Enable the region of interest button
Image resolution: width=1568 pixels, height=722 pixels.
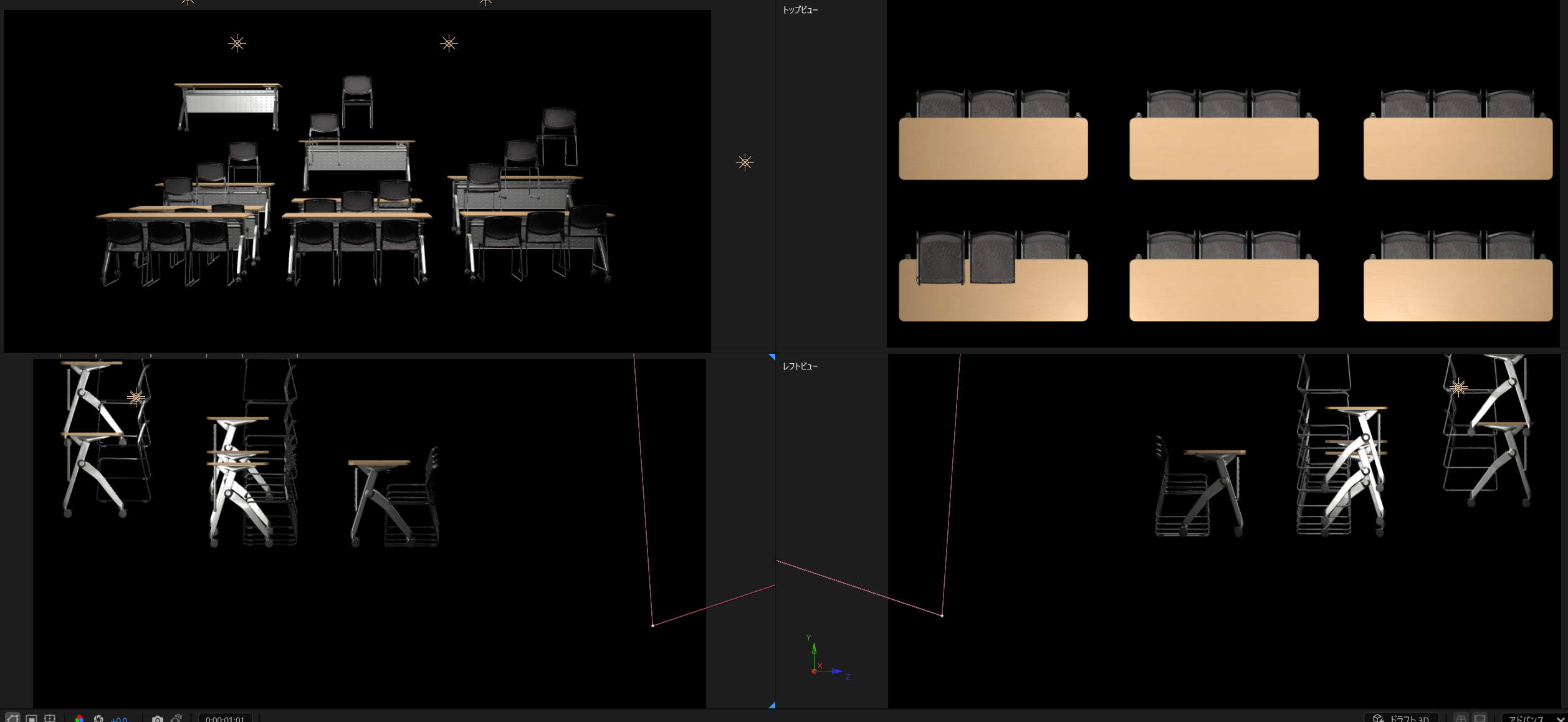(31, 718)
